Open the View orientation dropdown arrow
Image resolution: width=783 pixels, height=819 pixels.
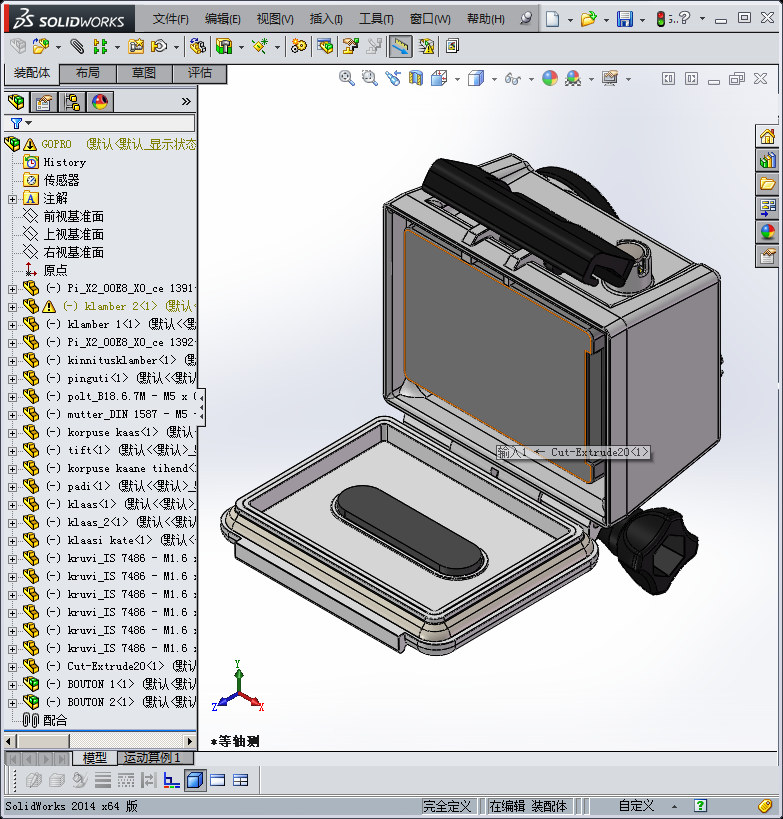coord(457,79)
